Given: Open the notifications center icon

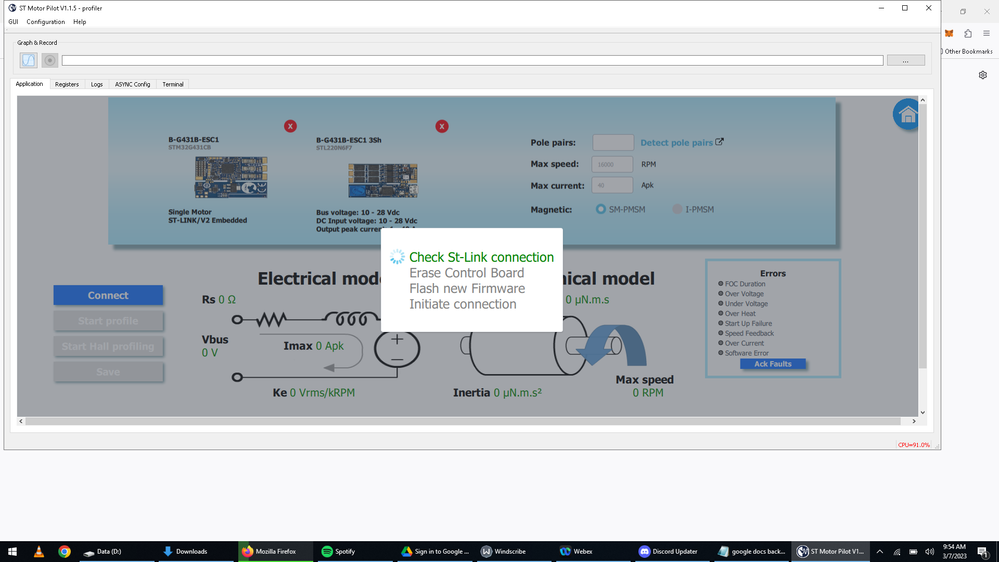Looking at the screenshot, I should 983,552.
